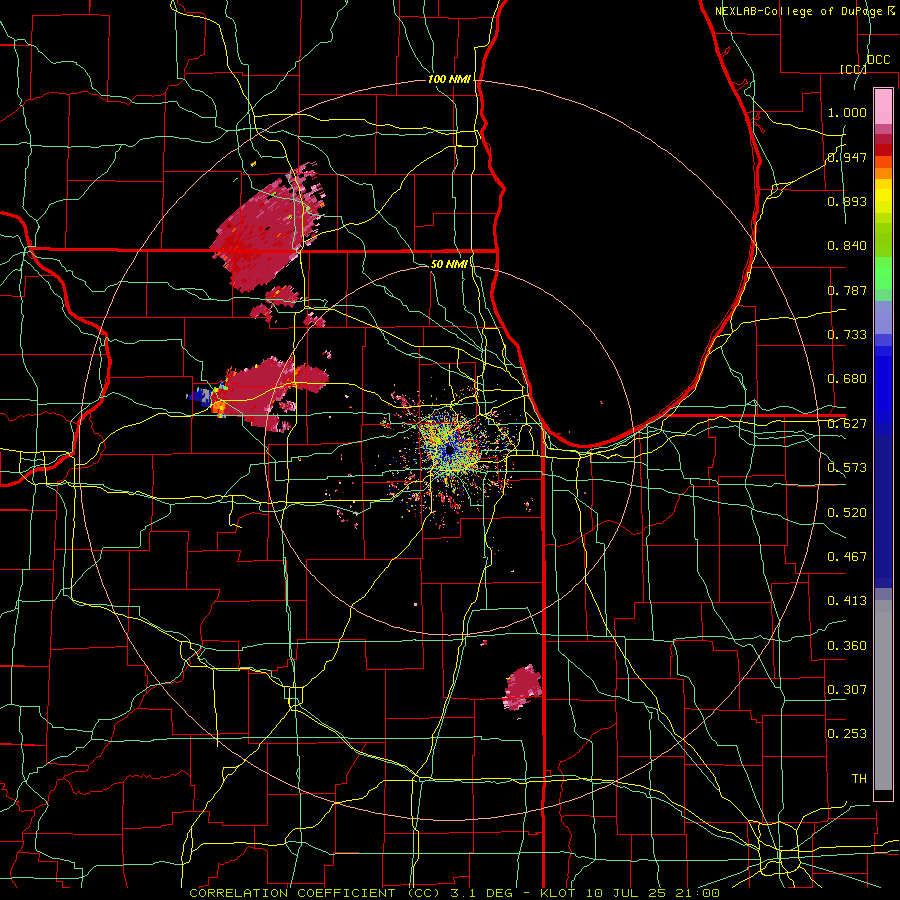Image resolution: width=900 pixels, height=900 pixels.
Task: Click the 0.573 scale label
Action: (x=847, y=468)
